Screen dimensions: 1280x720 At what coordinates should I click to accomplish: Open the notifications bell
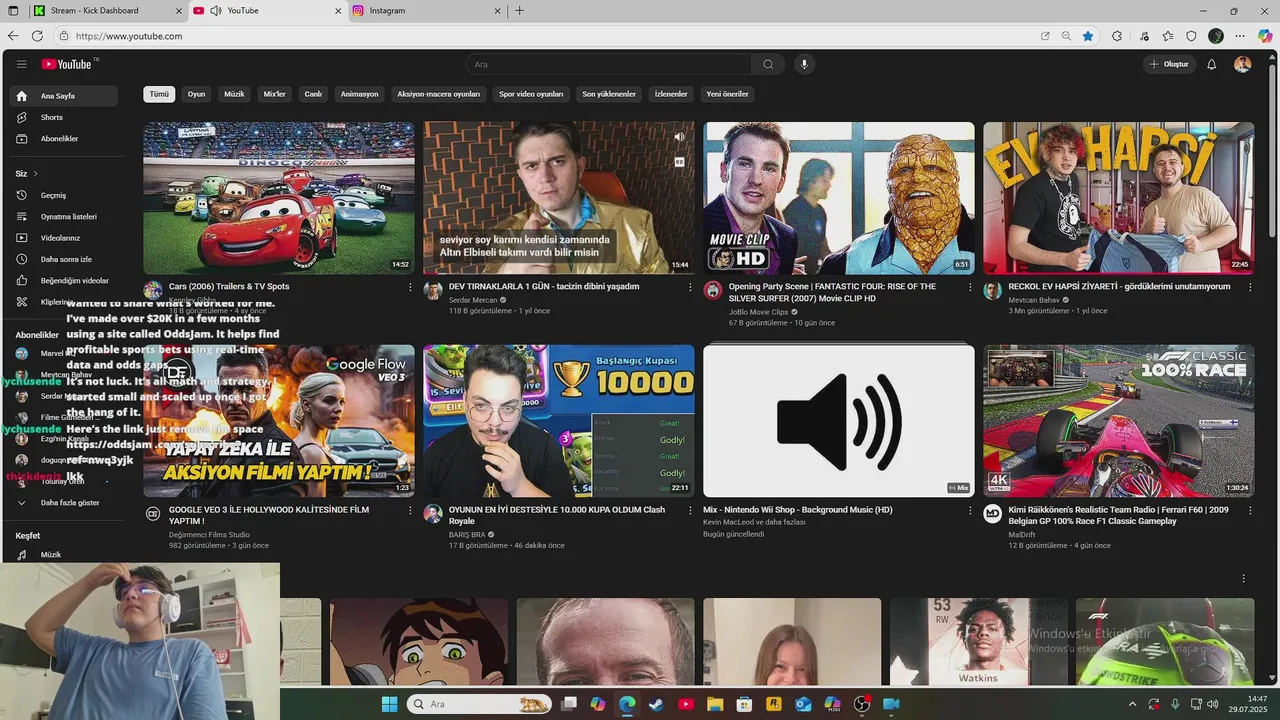click(x=1211, y=64)
